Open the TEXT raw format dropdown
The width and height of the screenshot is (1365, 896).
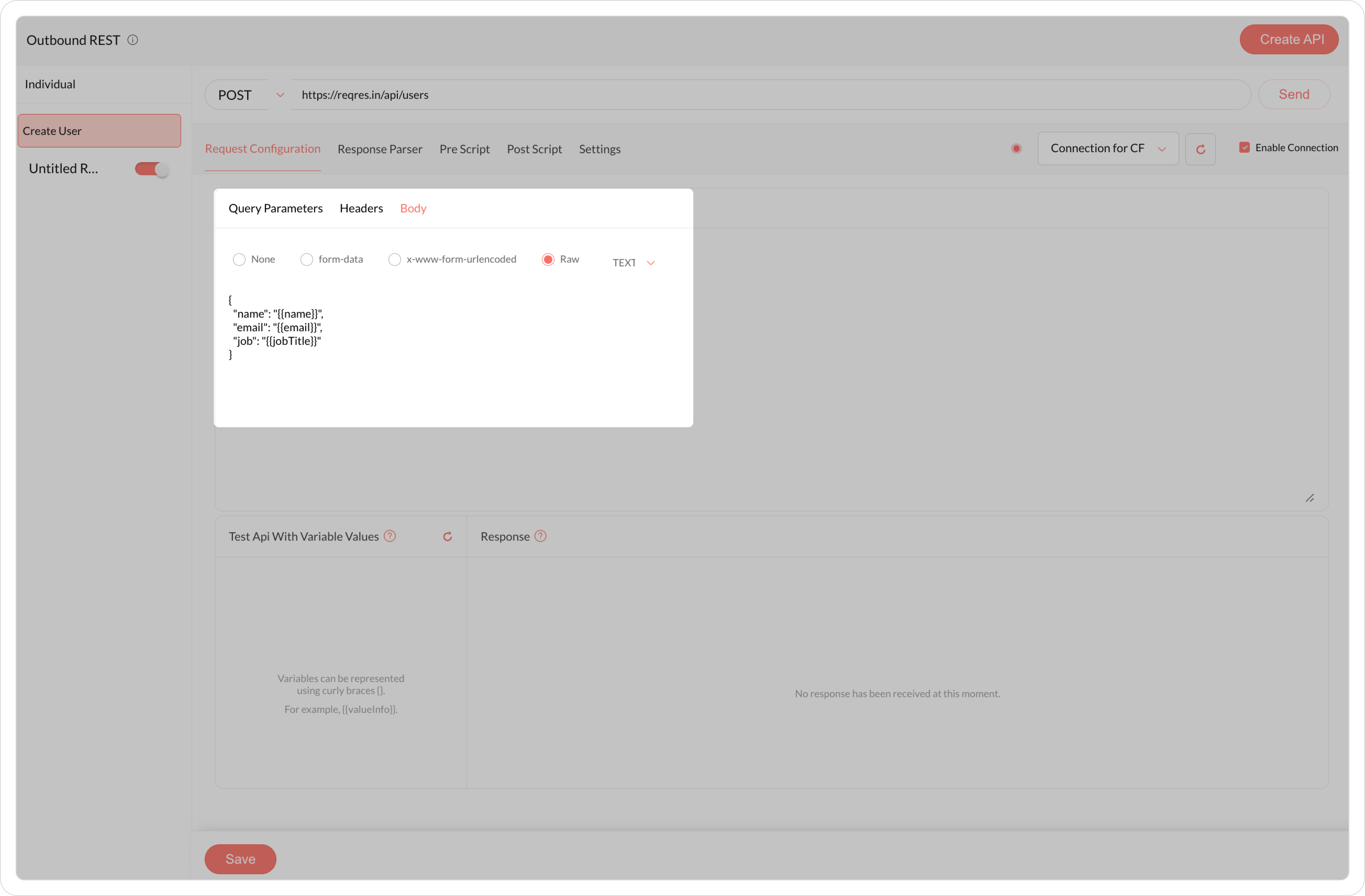click(633, 263)
